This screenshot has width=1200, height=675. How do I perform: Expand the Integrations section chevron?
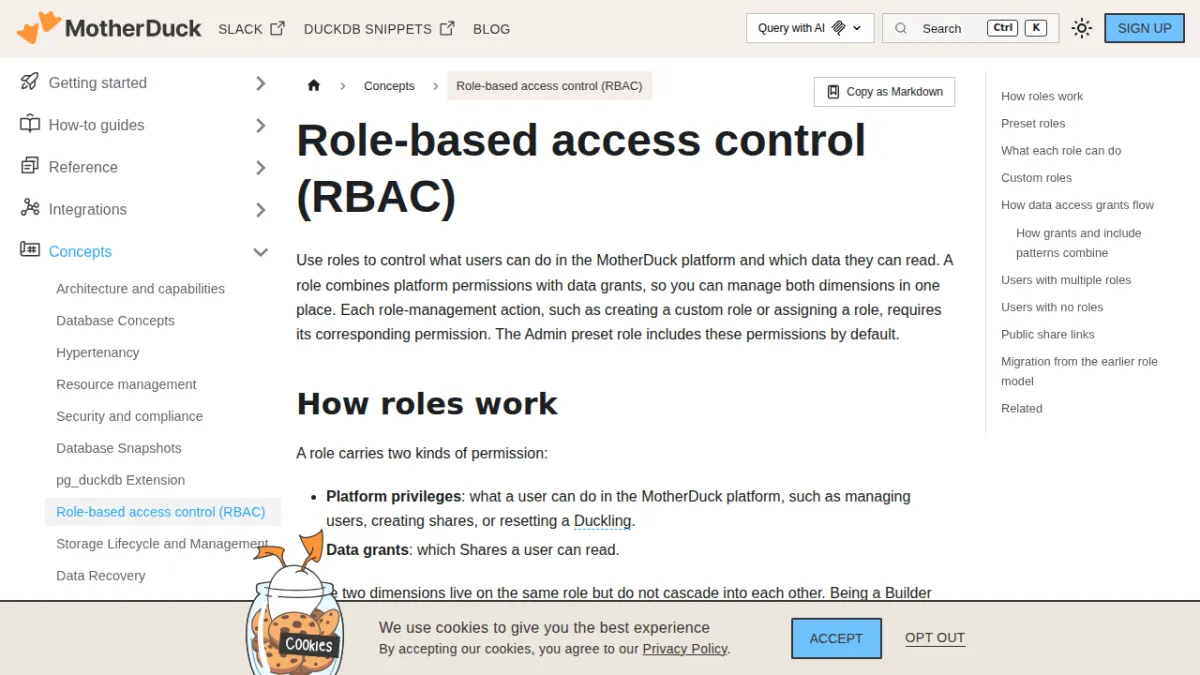[x=261, y=209]
